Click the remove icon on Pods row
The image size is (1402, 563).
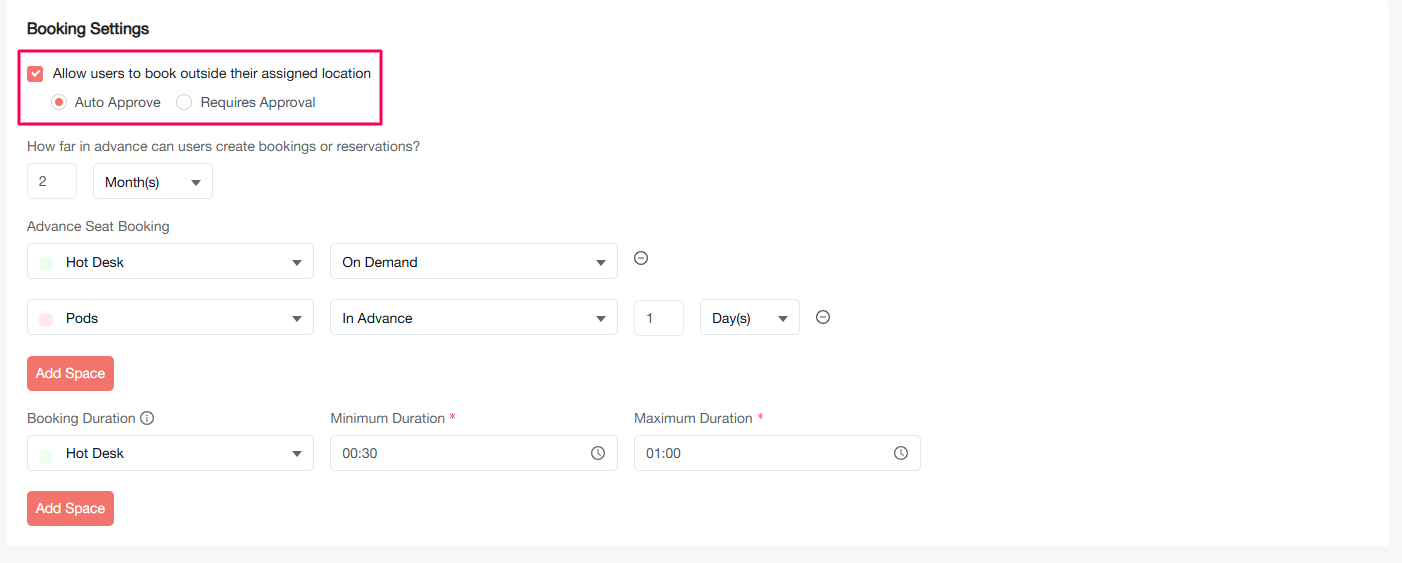pos(823,317)
